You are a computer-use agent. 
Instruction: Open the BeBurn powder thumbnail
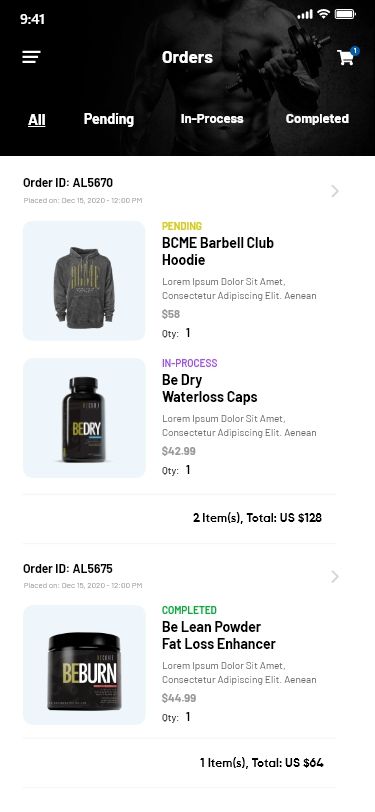(x=84, y=665)
